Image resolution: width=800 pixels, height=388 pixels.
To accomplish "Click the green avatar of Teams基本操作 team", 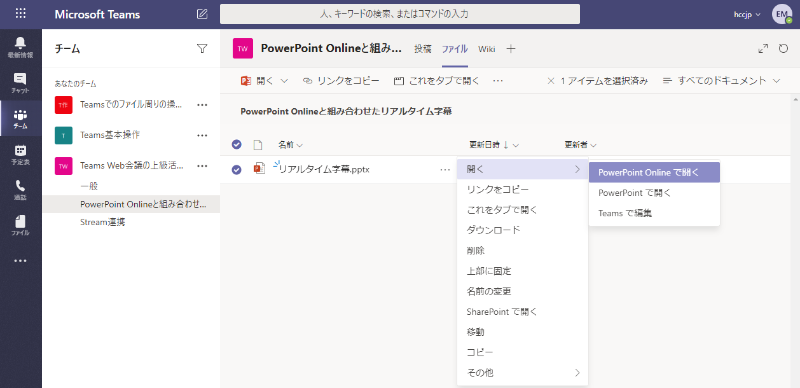I will coord(63,135).
